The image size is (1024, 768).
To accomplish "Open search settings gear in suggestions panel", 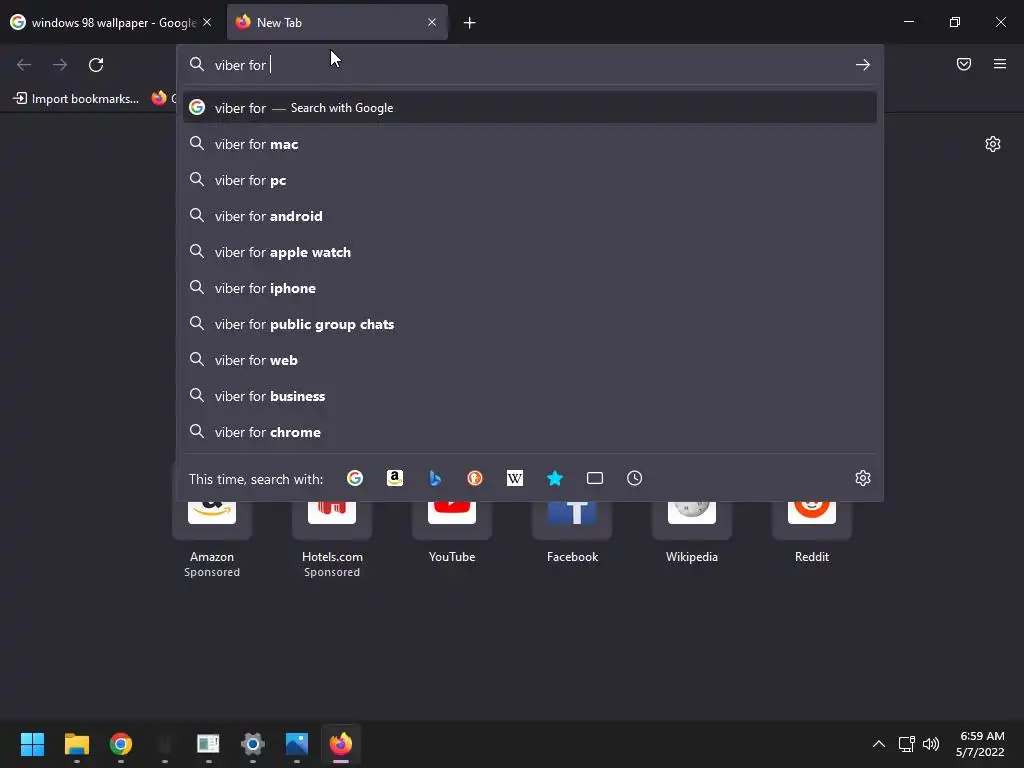I will (x=863, y=478).
